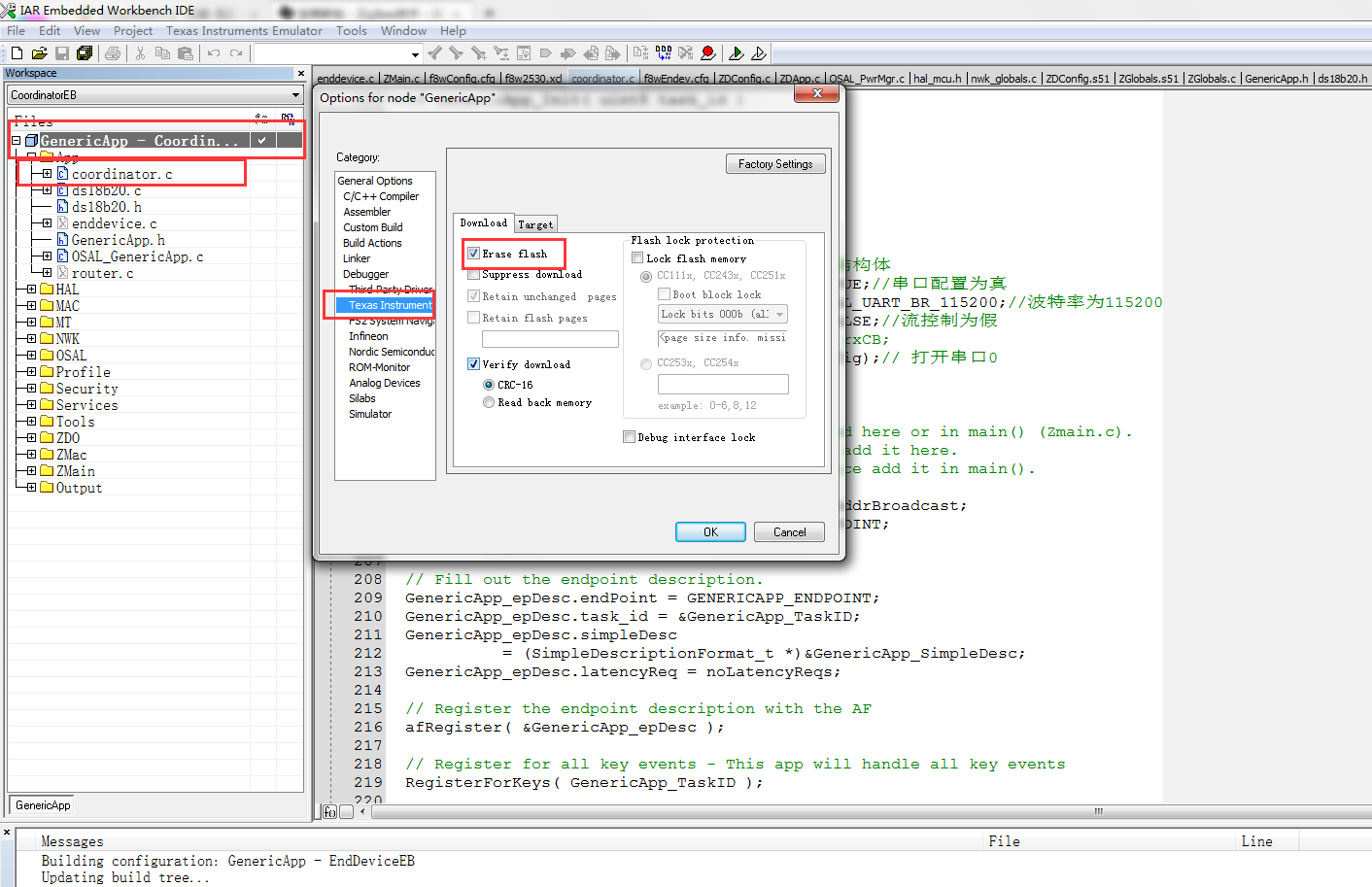This screenshot has height=887, width=1372.
Task: Toggle bookmark via the toolbar flag icon
Action: [545, 53]
